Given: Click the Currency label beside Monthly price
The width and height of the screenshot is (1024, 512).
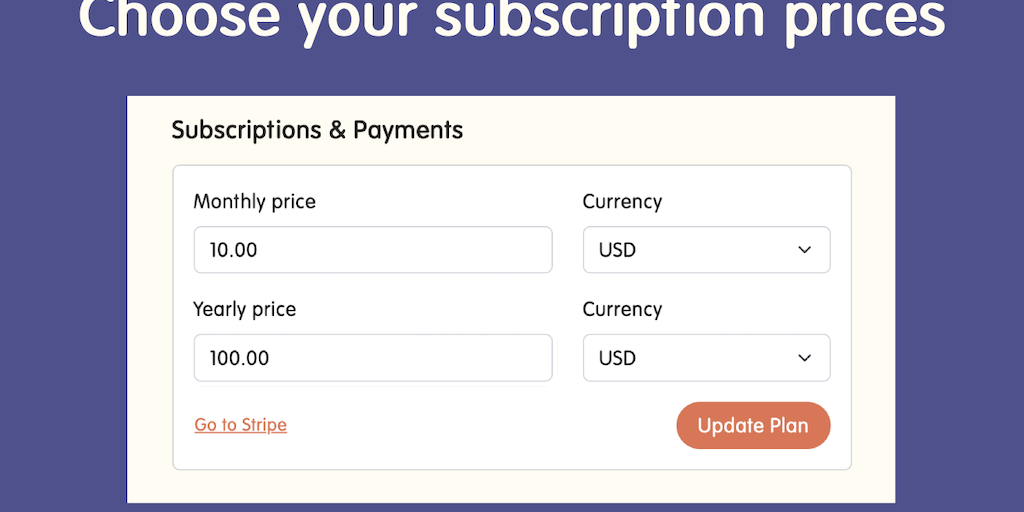Looking at the screenshot, I should (622, 202).
